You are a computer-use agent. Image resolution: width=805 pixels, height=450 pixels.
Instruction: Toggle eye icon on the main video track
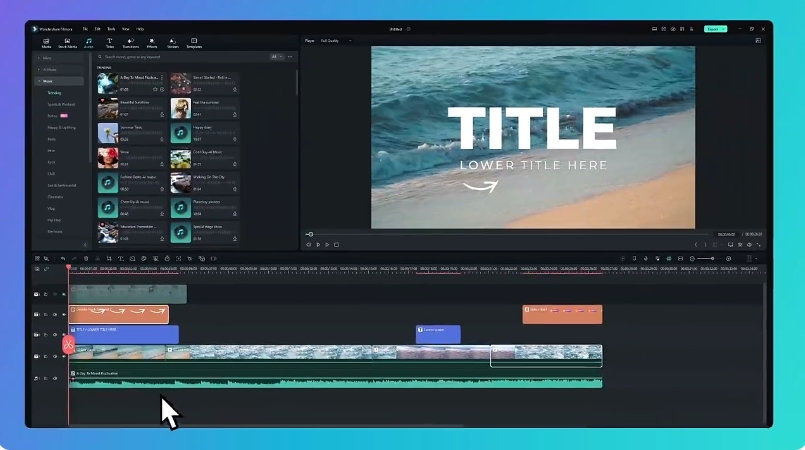tap(63, 356)
